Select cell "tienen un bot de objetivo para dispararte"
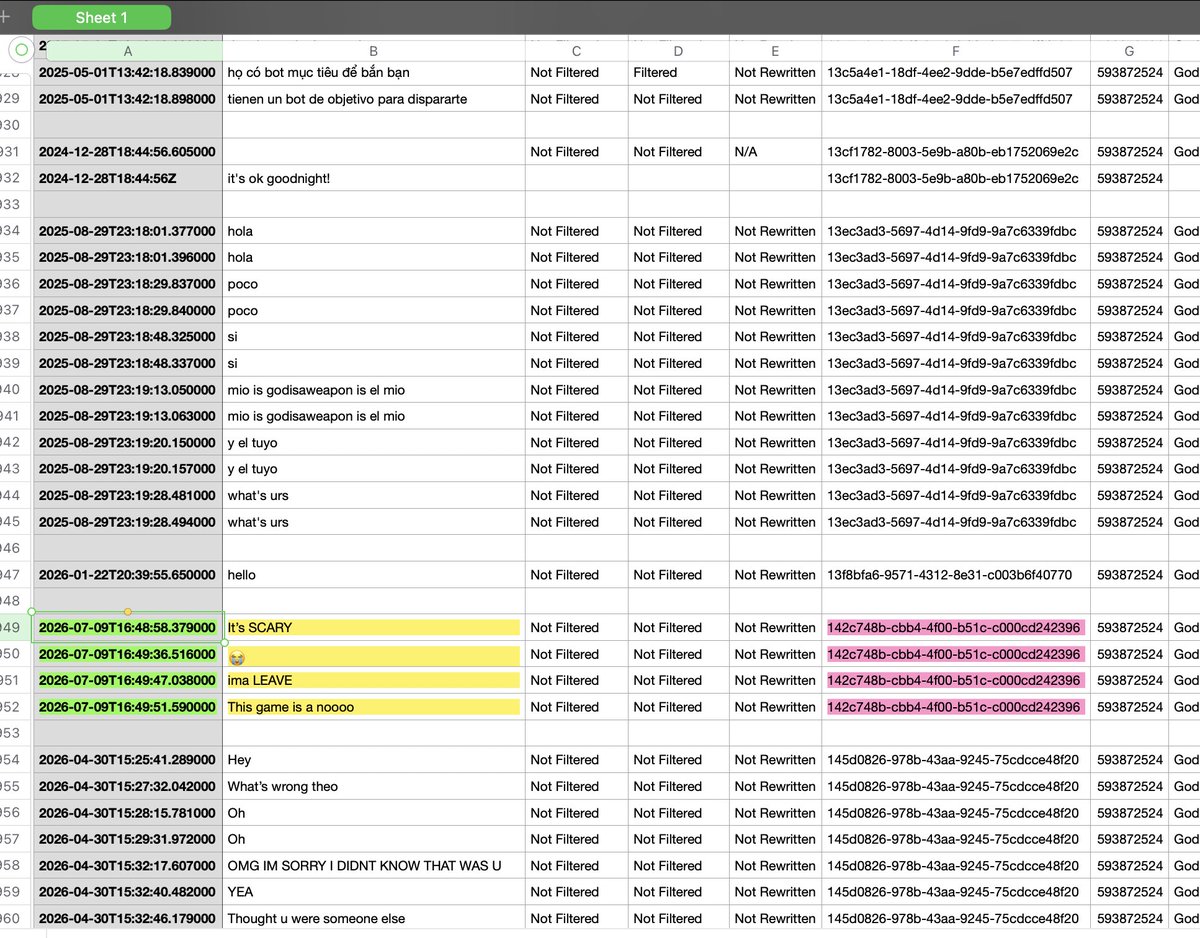This screenshot has height=938, width=1200. (x=374, y=99)
